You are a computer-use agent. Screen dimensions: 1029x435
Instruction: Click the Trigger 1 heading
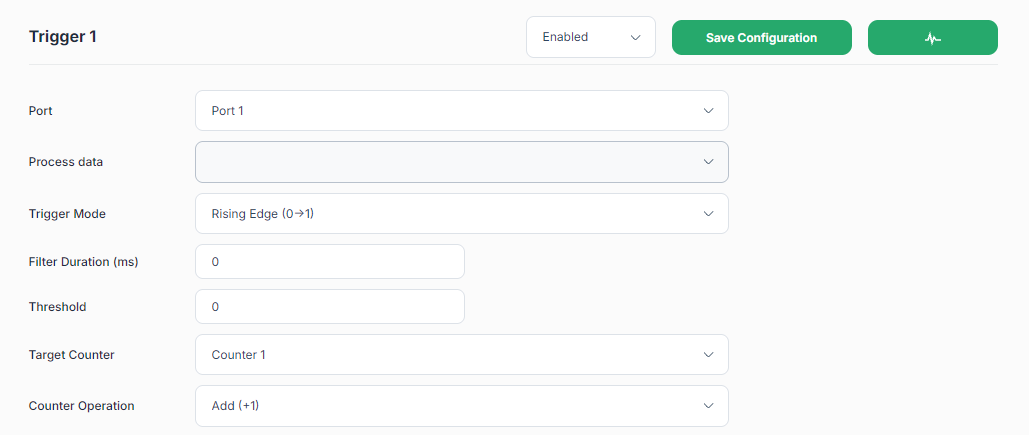(x=63, y=37)
